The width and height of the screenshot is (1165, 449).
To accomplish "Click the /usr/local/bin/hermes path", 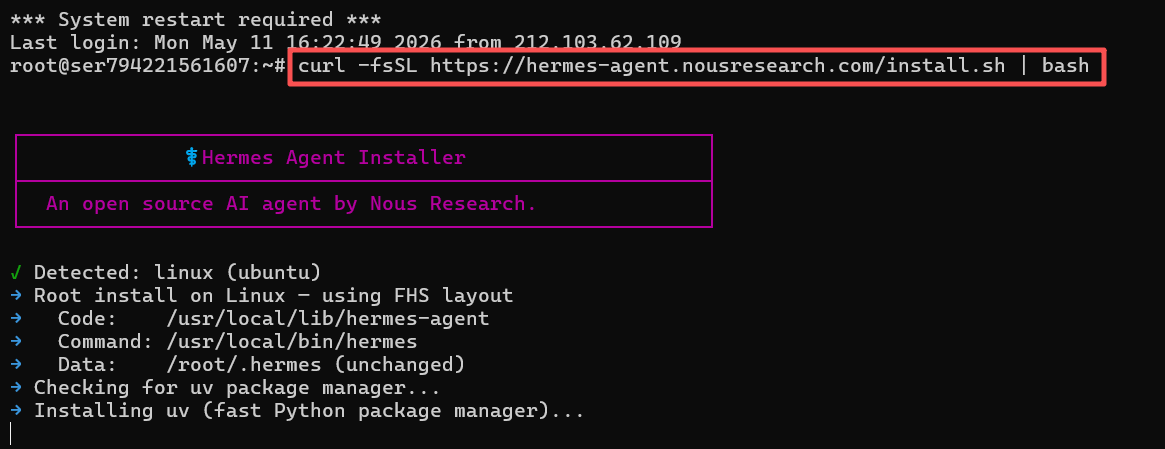I will pos(292,341).
